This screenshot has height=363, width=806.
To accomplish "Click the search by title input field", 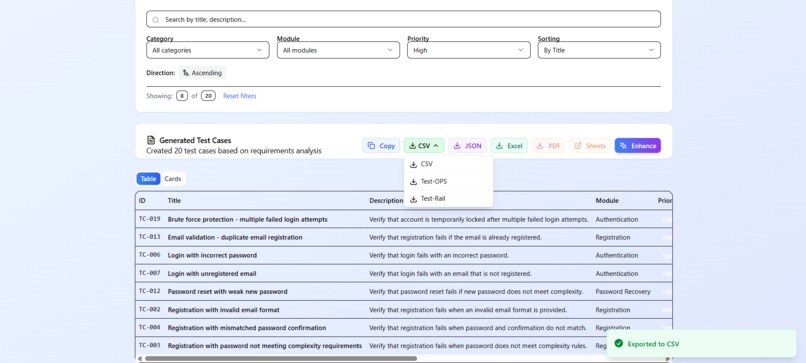I will point(403,19).
